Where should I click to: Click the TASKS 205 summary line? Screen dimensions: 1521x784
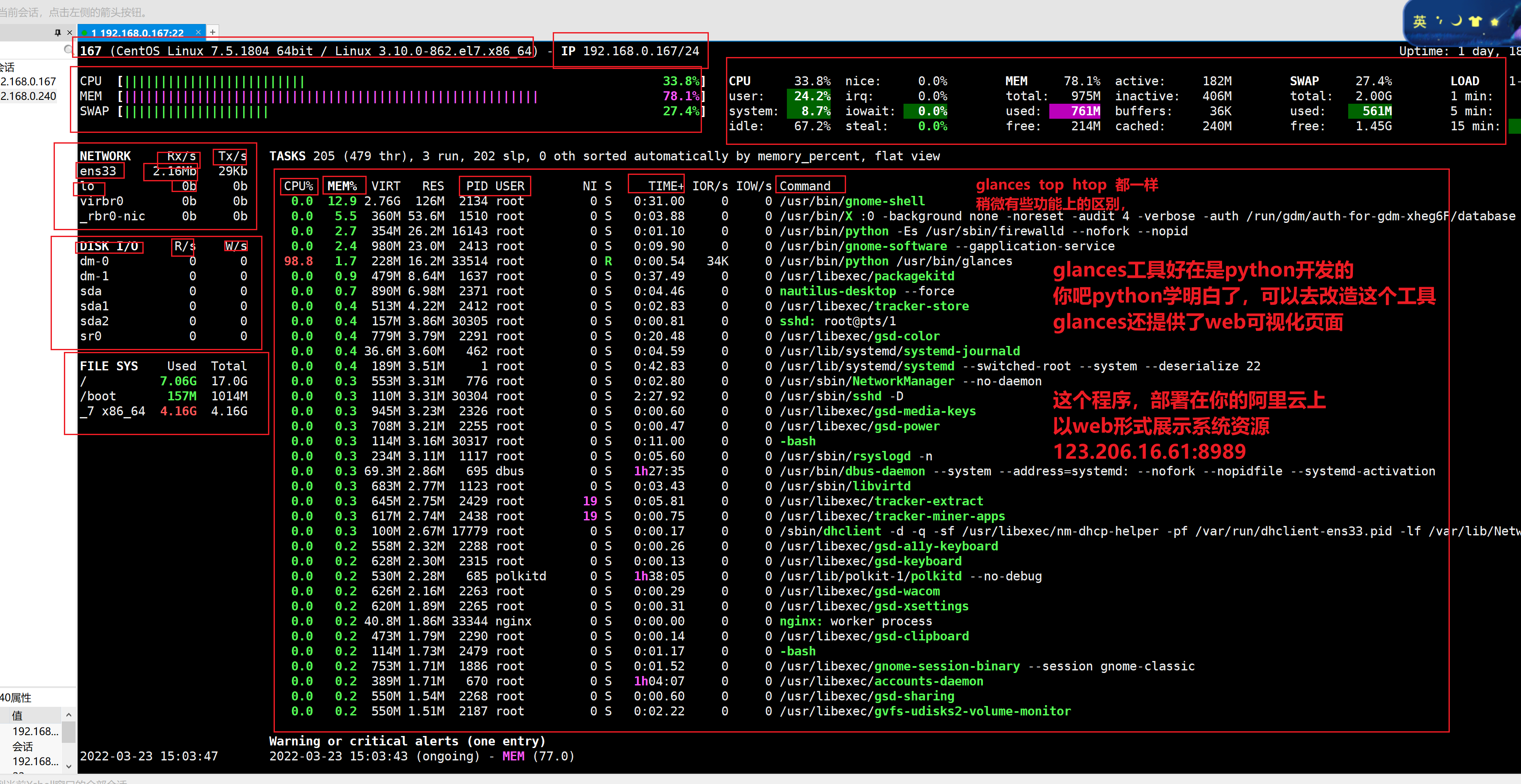click(605, 156)
